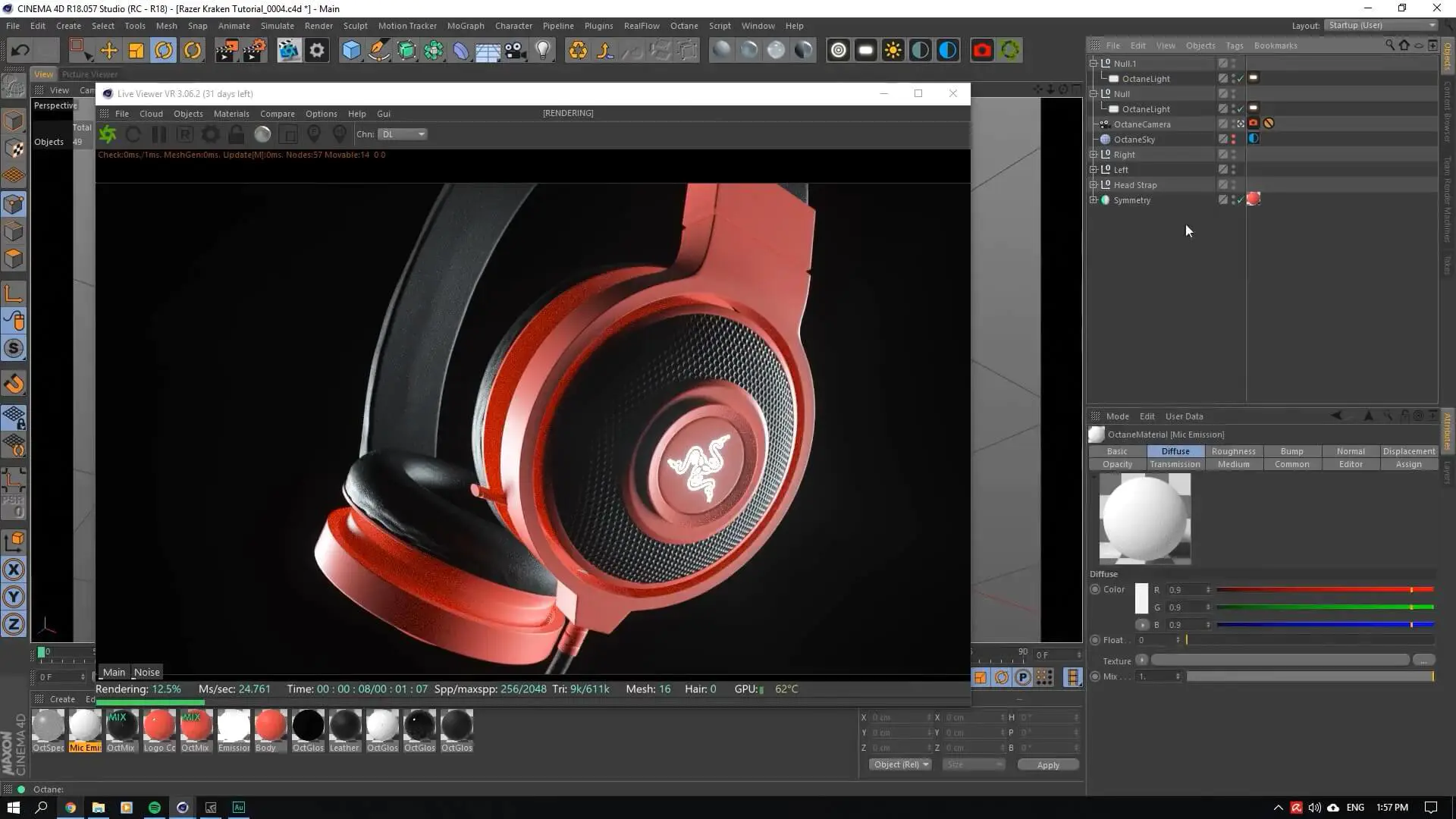Select the Move tool
The width and height of the screenshot is (1456, 819).
click(109, 51)
